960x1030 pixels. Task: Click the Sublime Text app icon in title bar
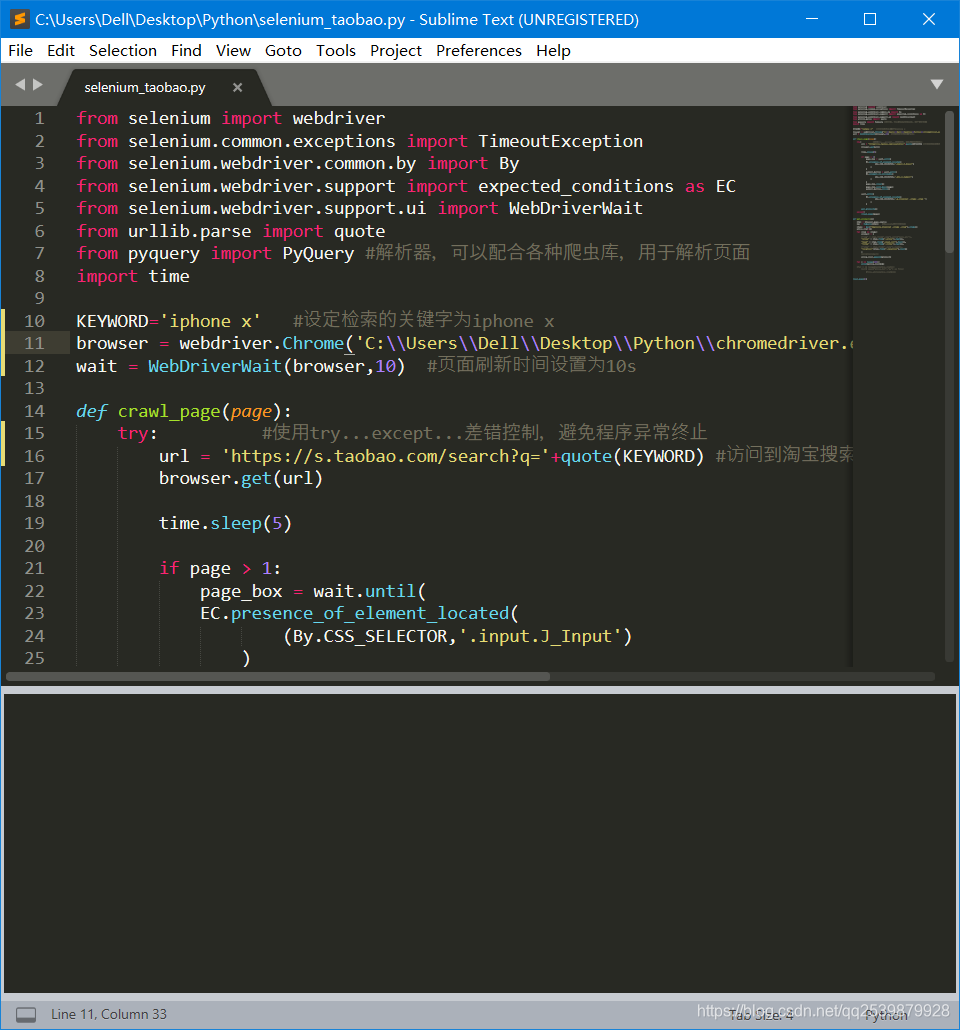point(20,19)
